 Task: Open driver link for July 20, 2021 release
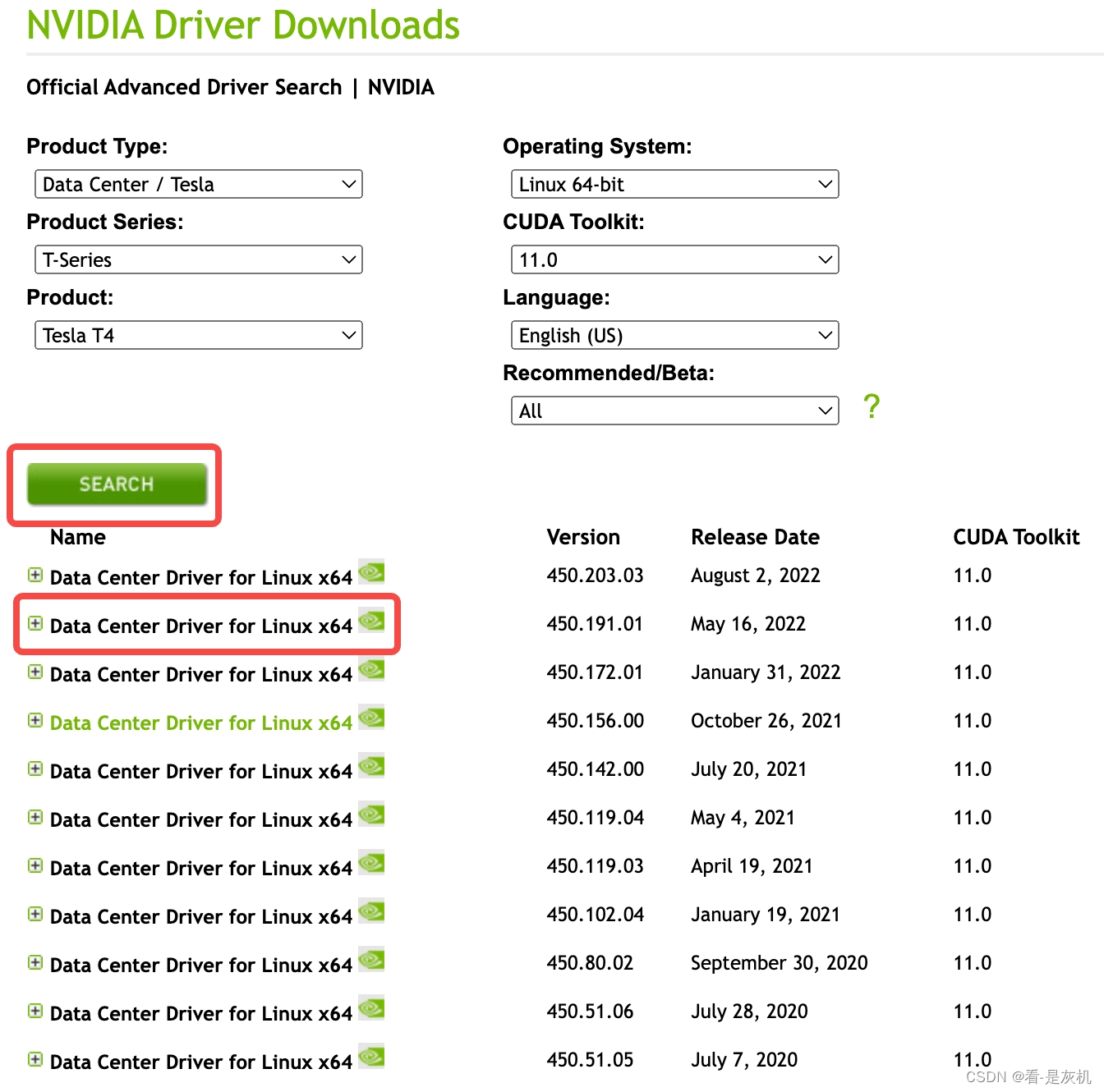click(x=201, y=771)
